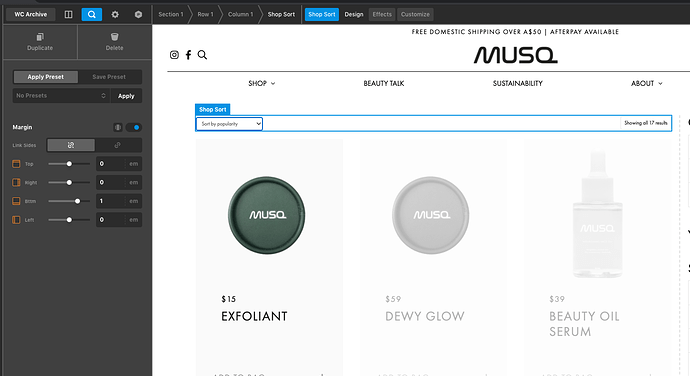
Task: Go to Row 1 breadcrumb
Action: point(205,15)
